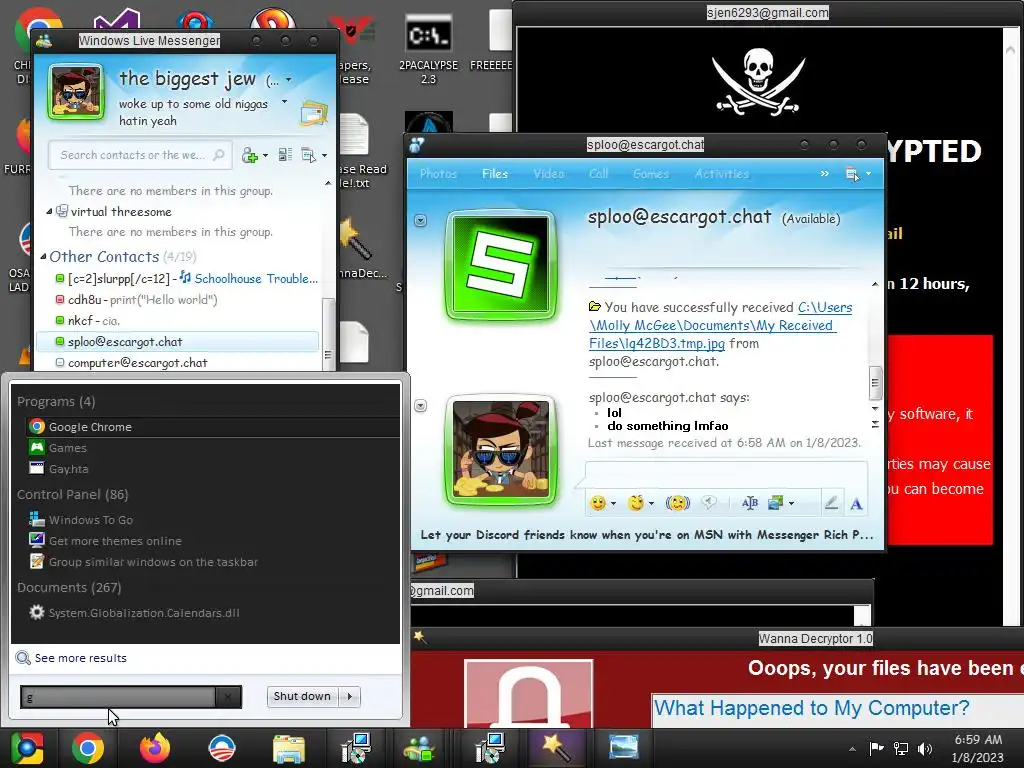Click the Google Chrome taskbar icon
The height and width of the screenshot is (768, 1024).
tap(88, 748)
